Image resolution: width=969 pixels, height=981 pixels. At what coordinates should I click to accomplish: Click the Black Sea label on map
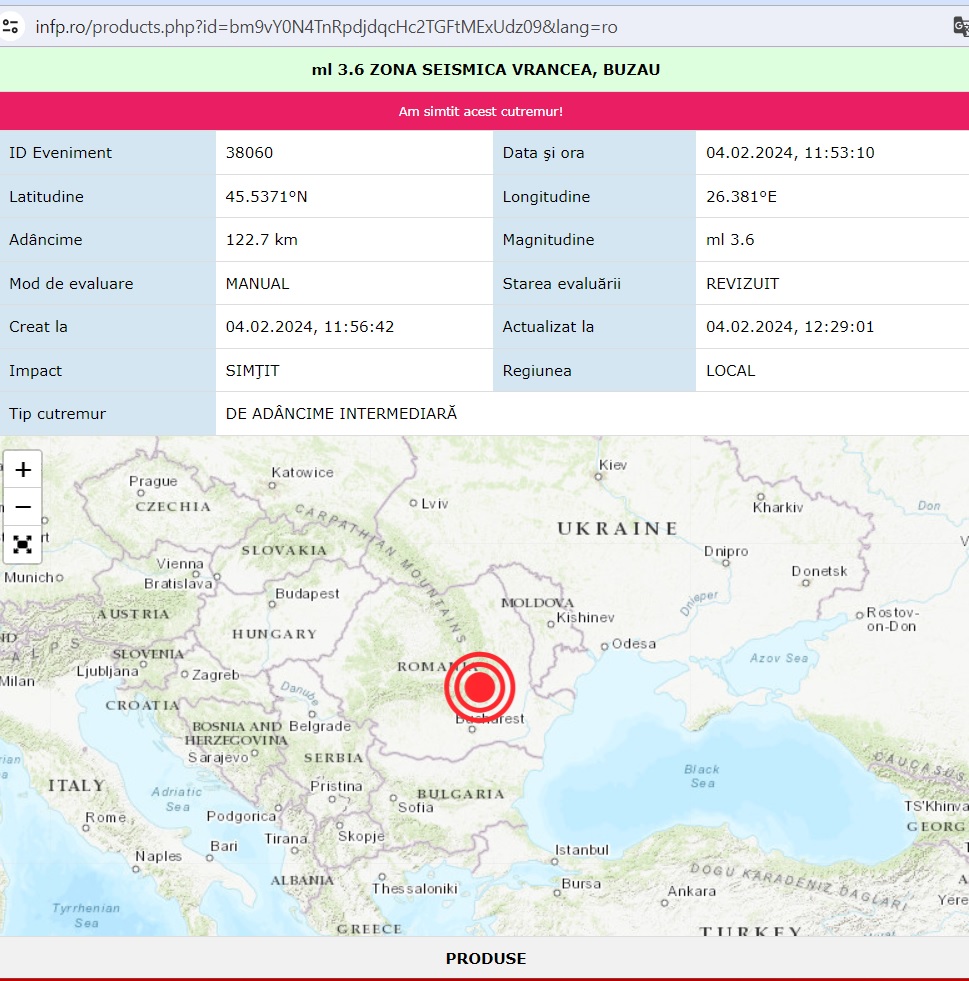(x=702, y=776)
